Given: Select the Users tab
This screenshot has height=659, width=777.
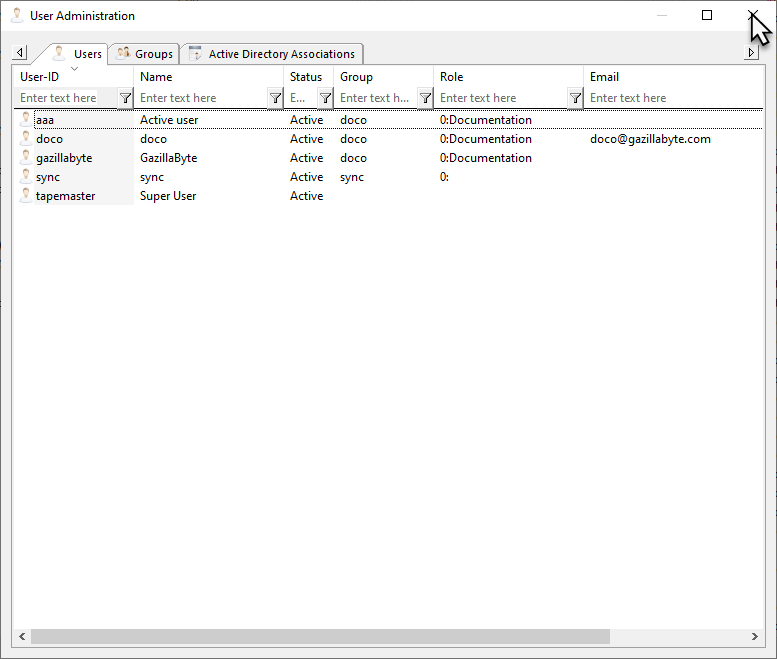Looking at the screenshot, I should 78,54.
